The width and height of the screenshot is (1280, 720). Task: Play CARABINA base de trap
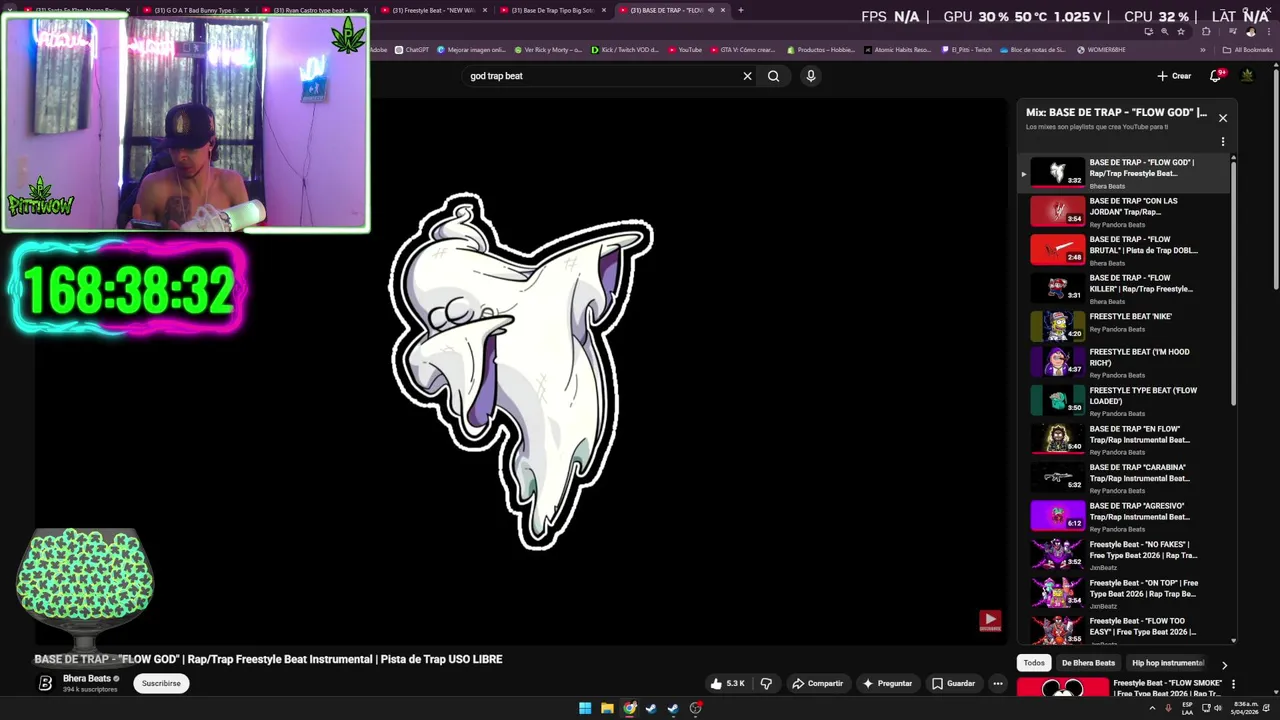(1125, 478)
